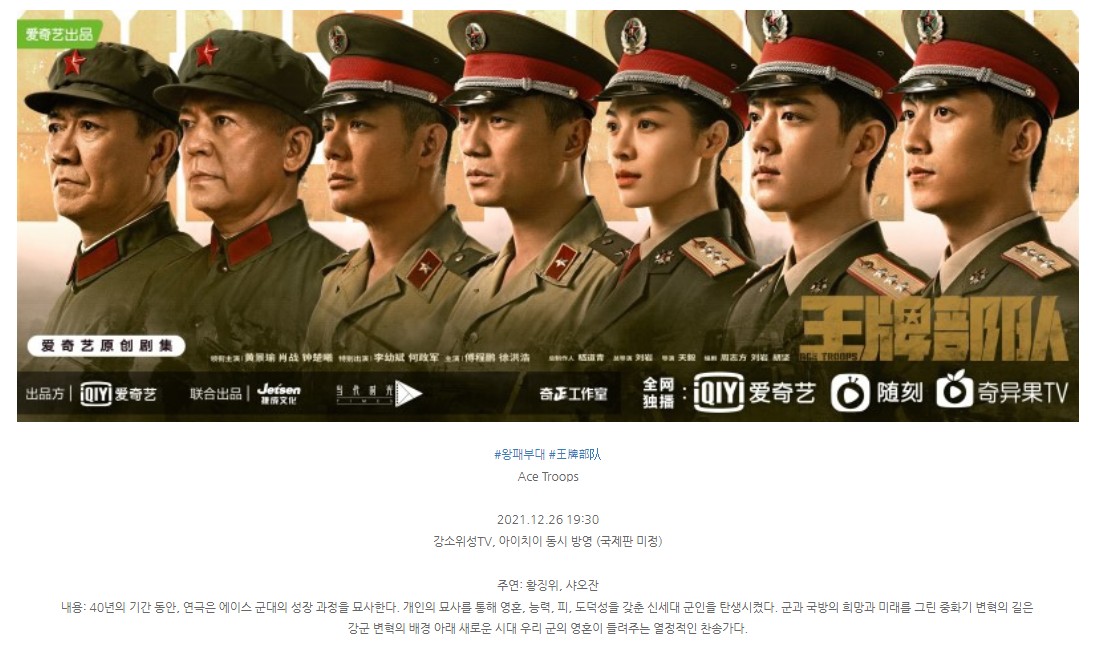Viewport: 1099px width, 645px height.
Task: Click the red star on the first soldier's cap
Action: pos(74,63)
